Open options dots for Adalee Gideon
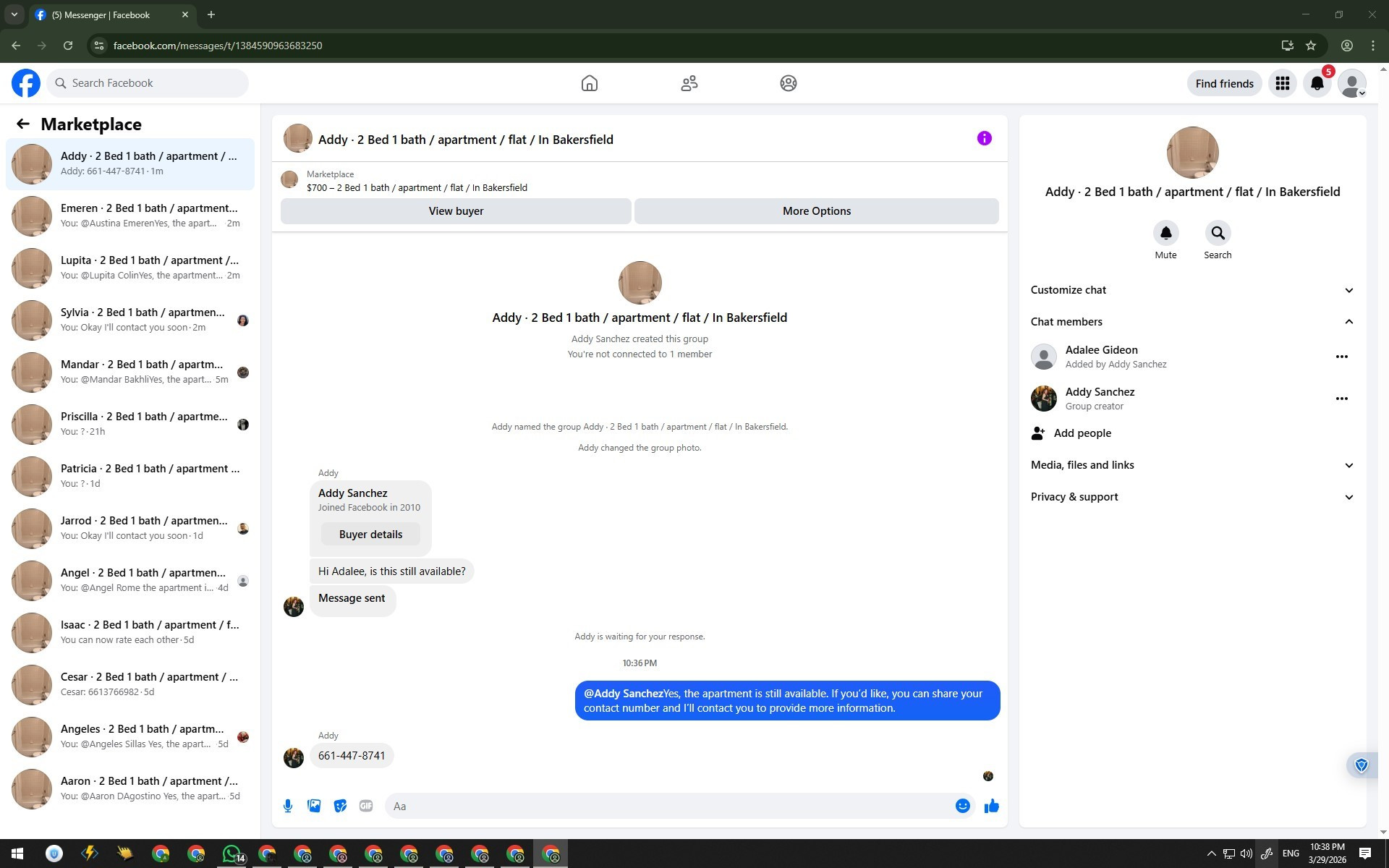The height and width of the screenshot is (868, 1389). (x=1342, y=357)
